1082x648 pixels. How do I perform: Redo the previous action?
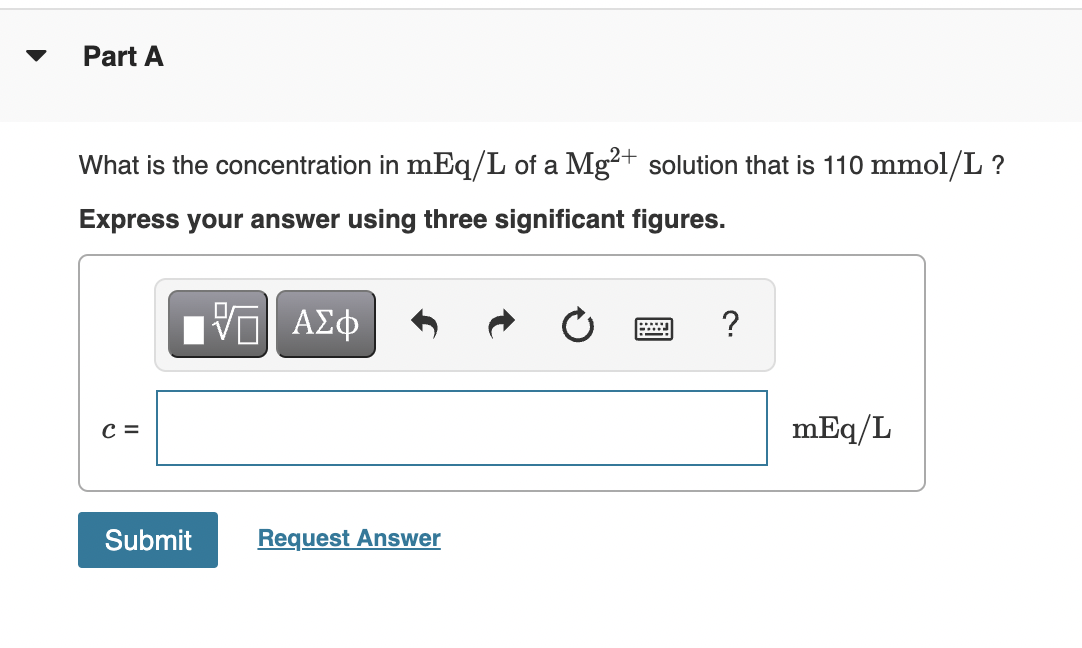click(500, 323)
